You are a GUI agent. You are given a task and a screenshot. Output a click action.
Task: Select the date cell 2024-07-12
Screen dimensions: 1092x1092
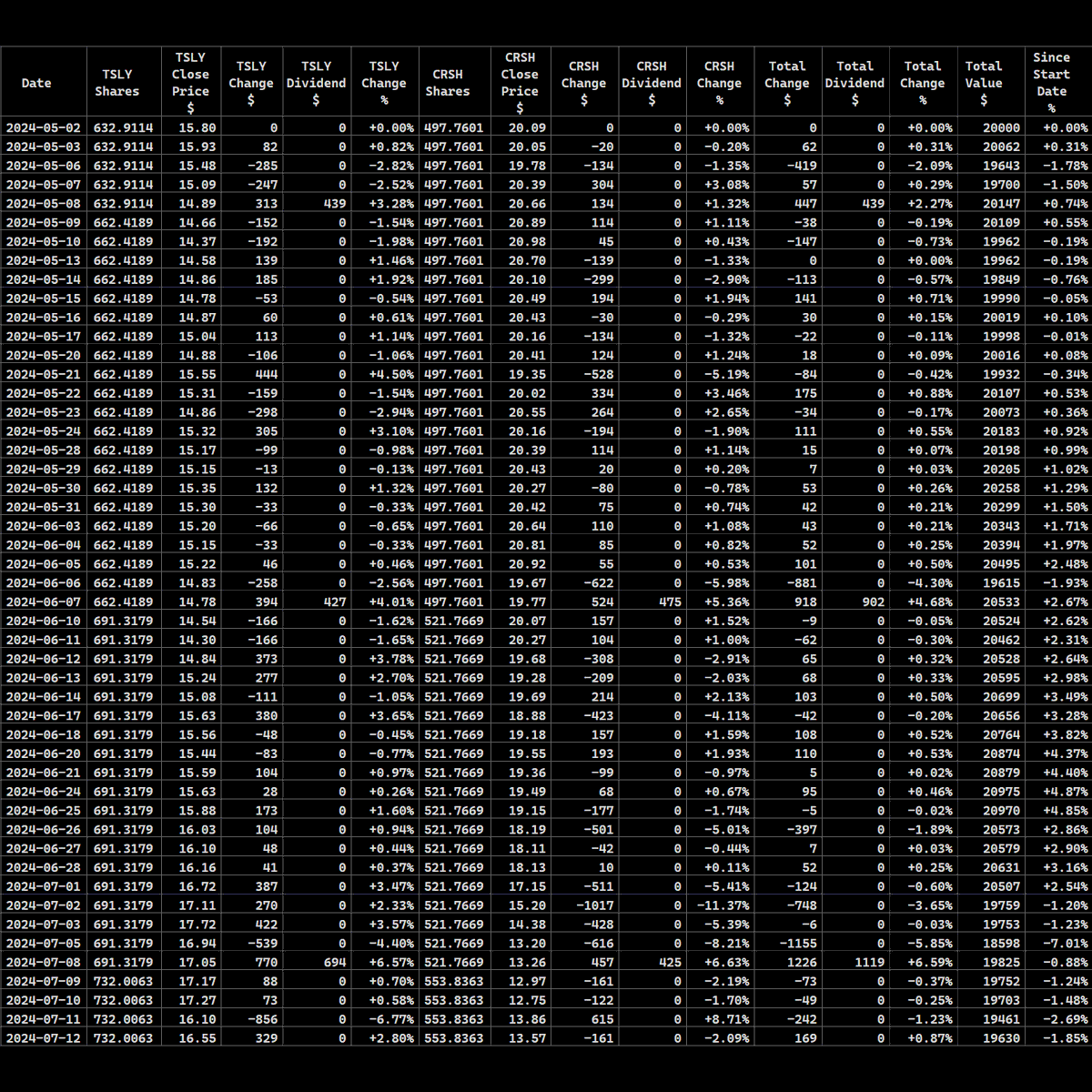pos(44,1038)
